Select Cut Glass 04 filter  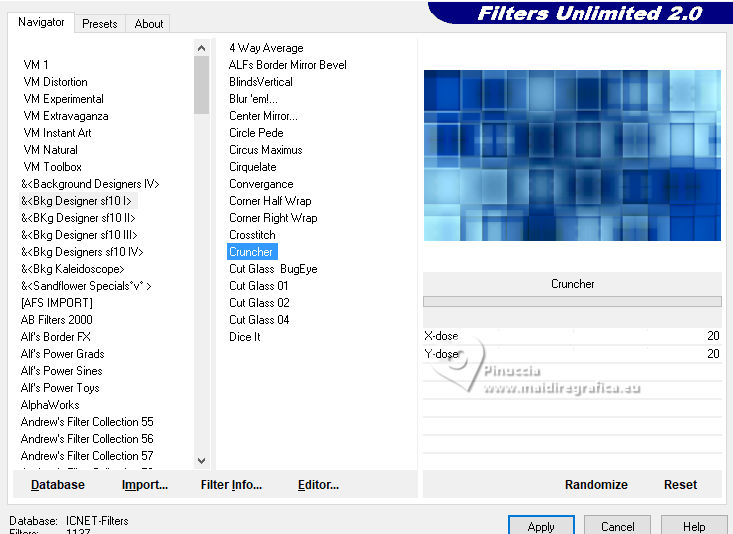(x=259, y=320)
